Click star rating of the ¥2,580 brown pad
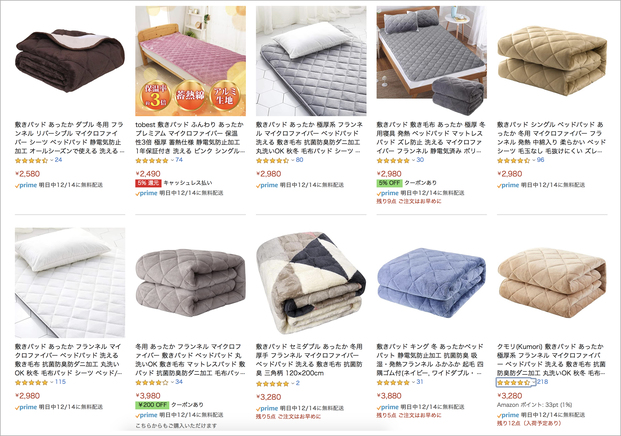Viewport: 621px width, 436px height. pyautogui.click(x=31, y=160)
